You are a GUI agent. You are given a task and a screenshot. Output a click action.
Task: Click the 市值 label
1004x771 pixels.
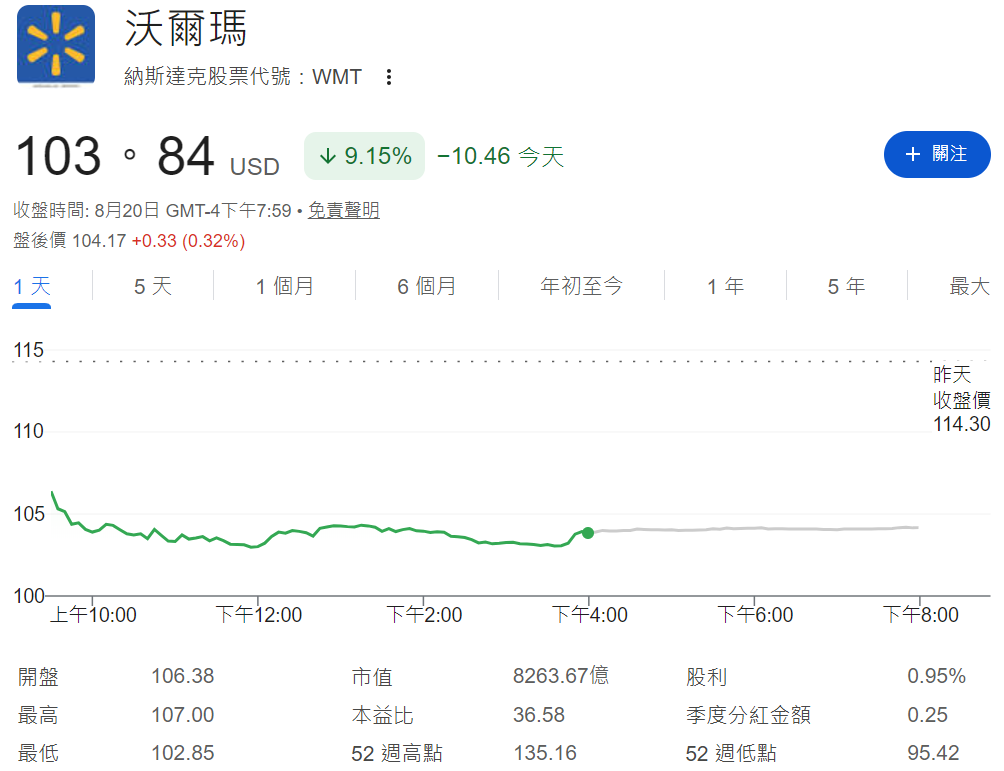pyautogui.click(x=372, y=677)
